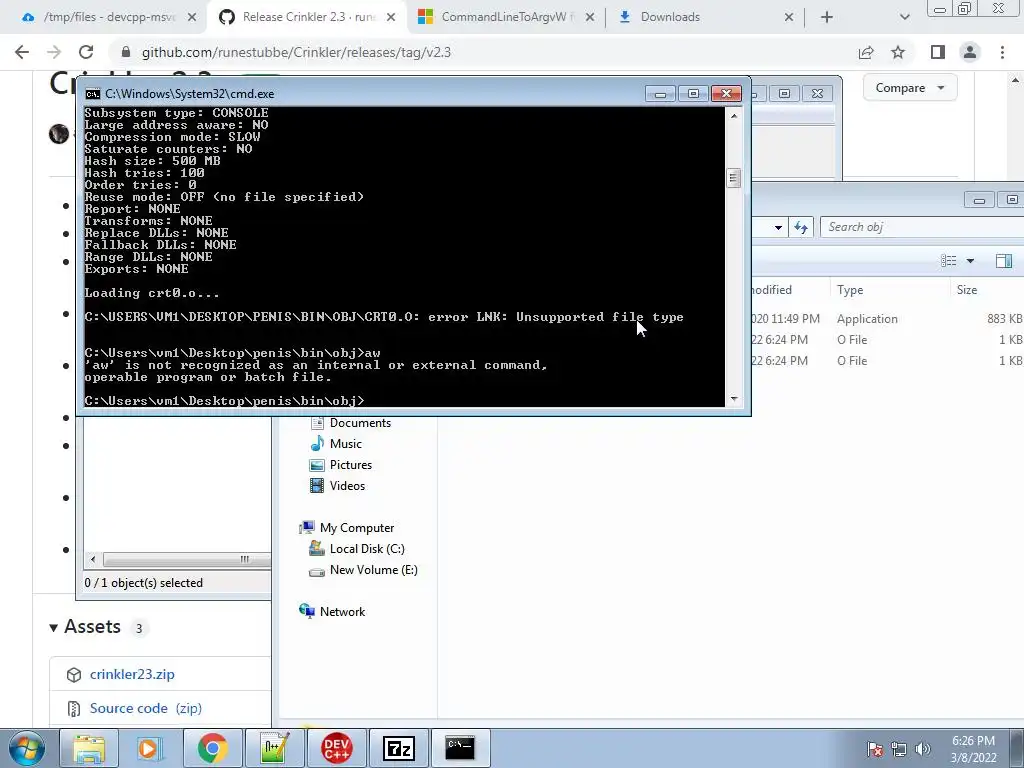The image size is (1024, 768).
Task: Open the taskbar clock and date
Action: point(973,749)
